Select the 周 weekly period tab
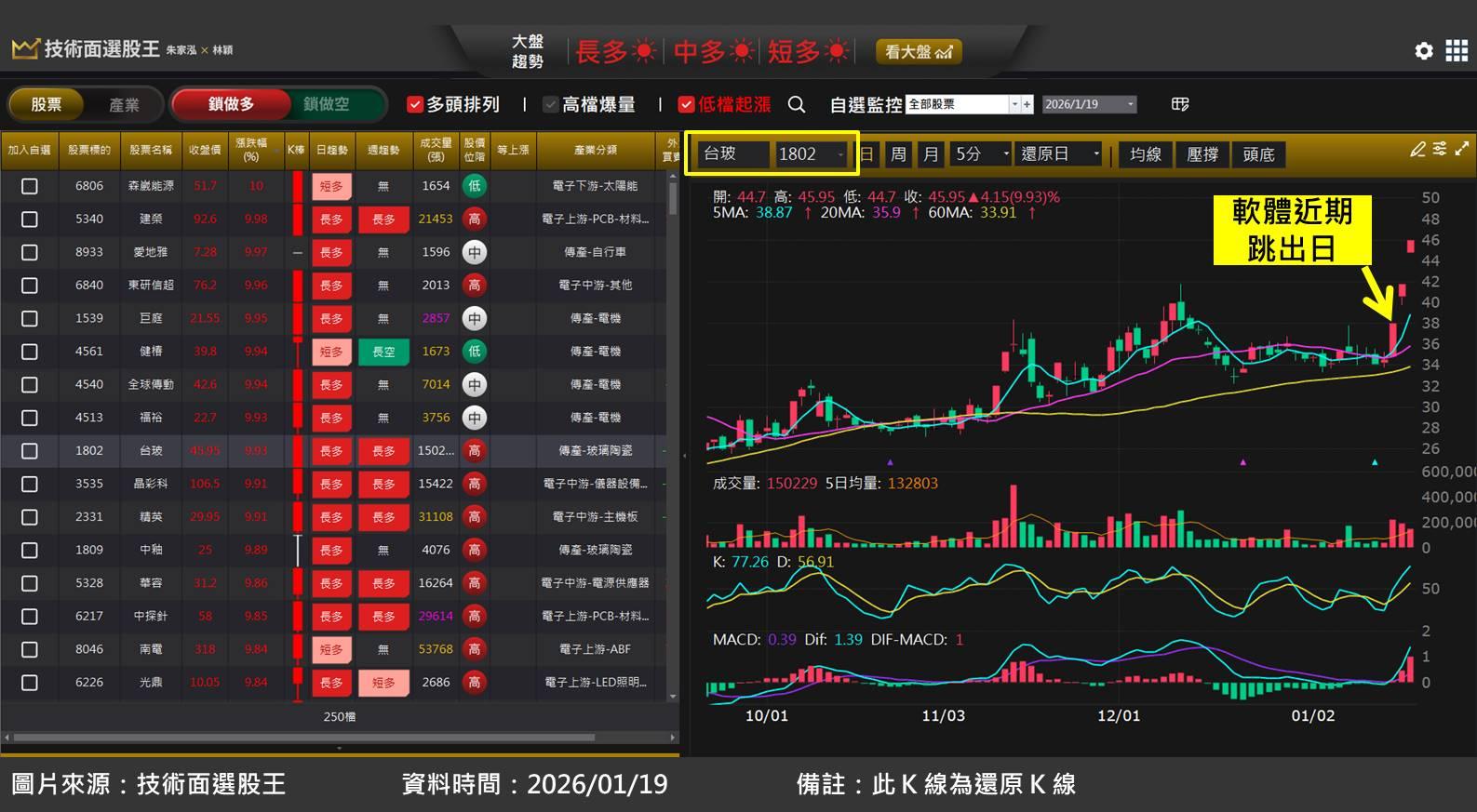The image size is (1477, 812). click(898, 153)
